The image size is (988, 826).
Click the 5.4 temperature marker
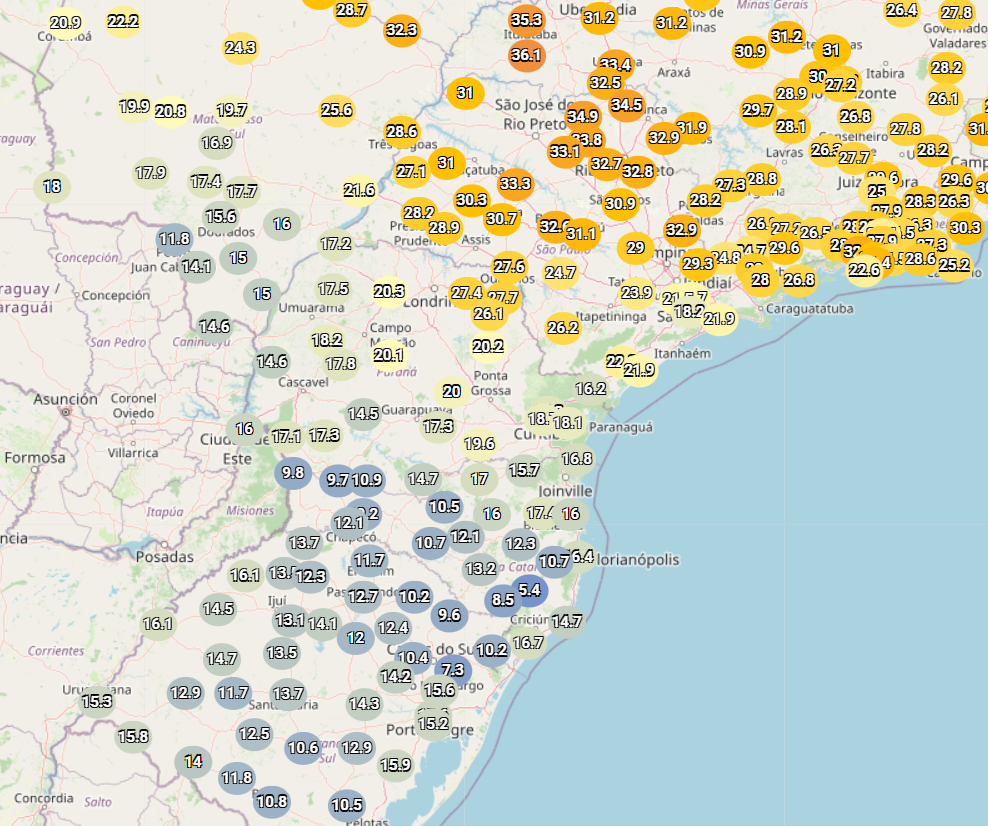tap(529, 590)
